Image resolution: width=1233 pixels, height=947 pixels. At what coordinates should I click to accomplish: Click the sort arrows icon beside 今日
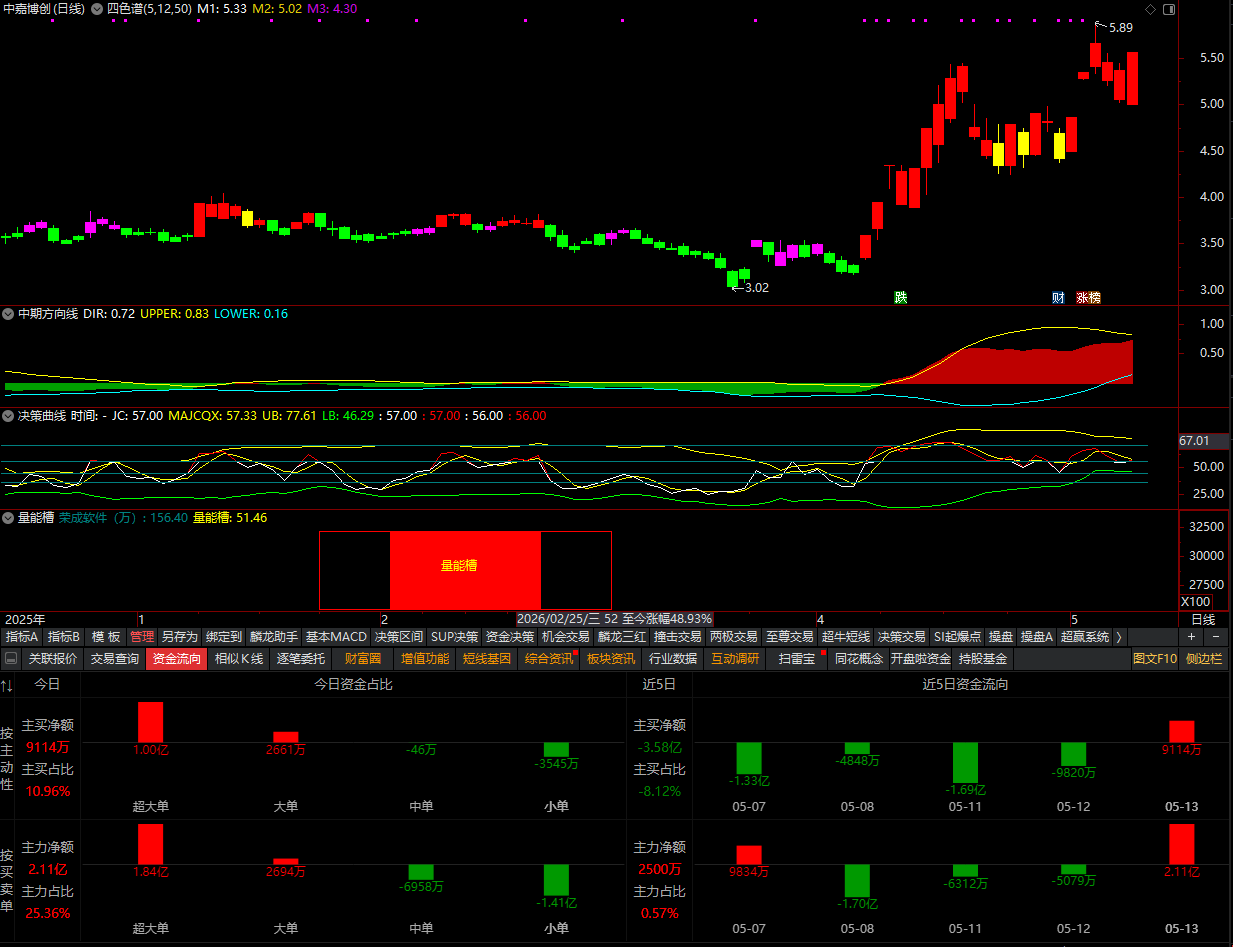click(x=7, y=685)
